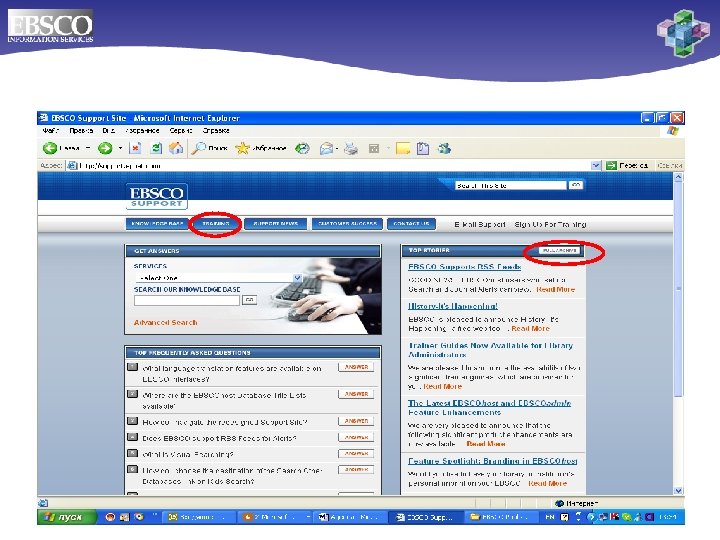Image resolution: width=720 pixels, height=540 pixels.
Task: Open the 'History-It's Happening!' story link
Action: pyautogui.click(x=453, y=306)
